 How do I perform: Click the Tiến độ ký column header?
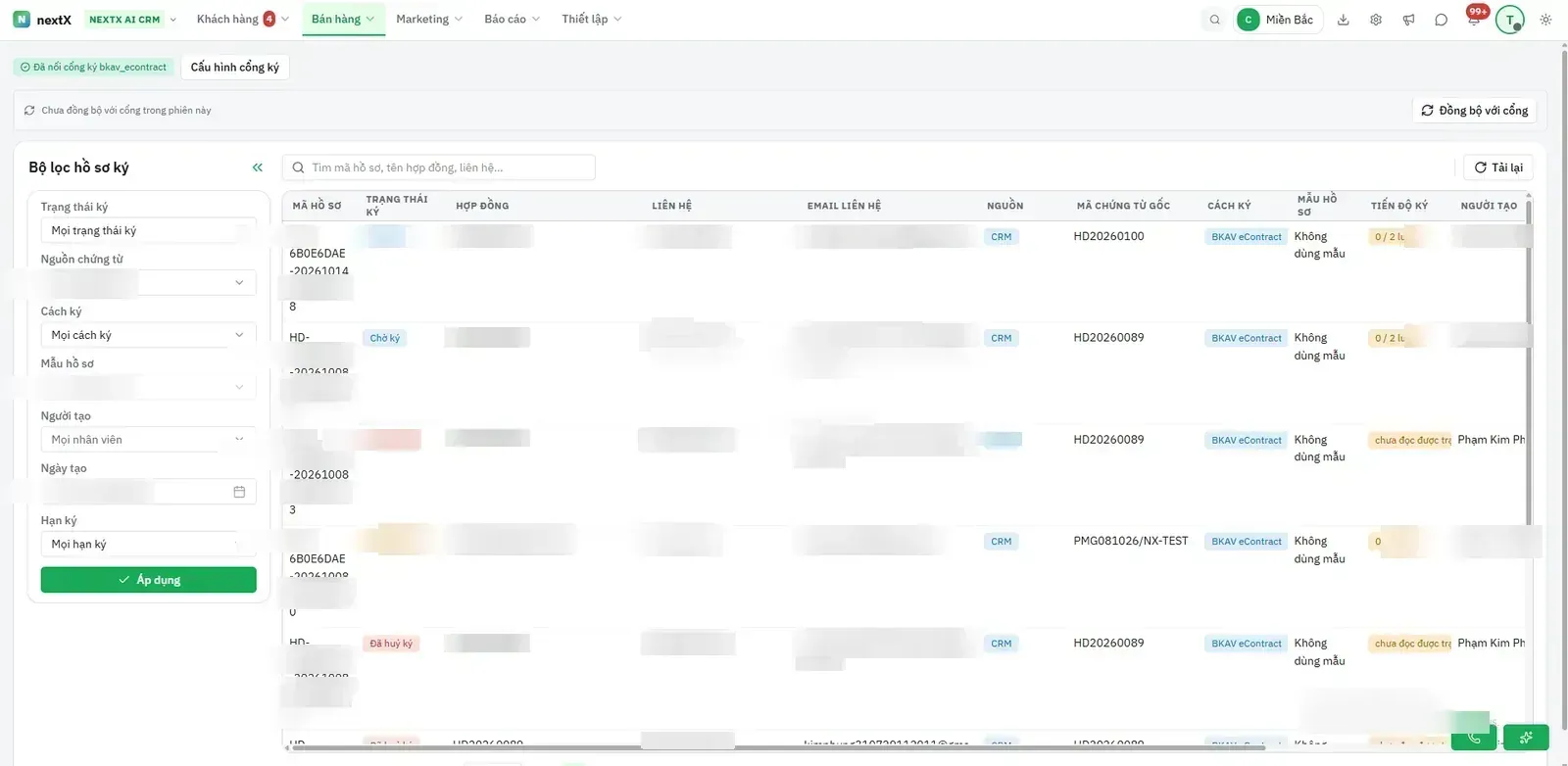(x=1399, y=206)
